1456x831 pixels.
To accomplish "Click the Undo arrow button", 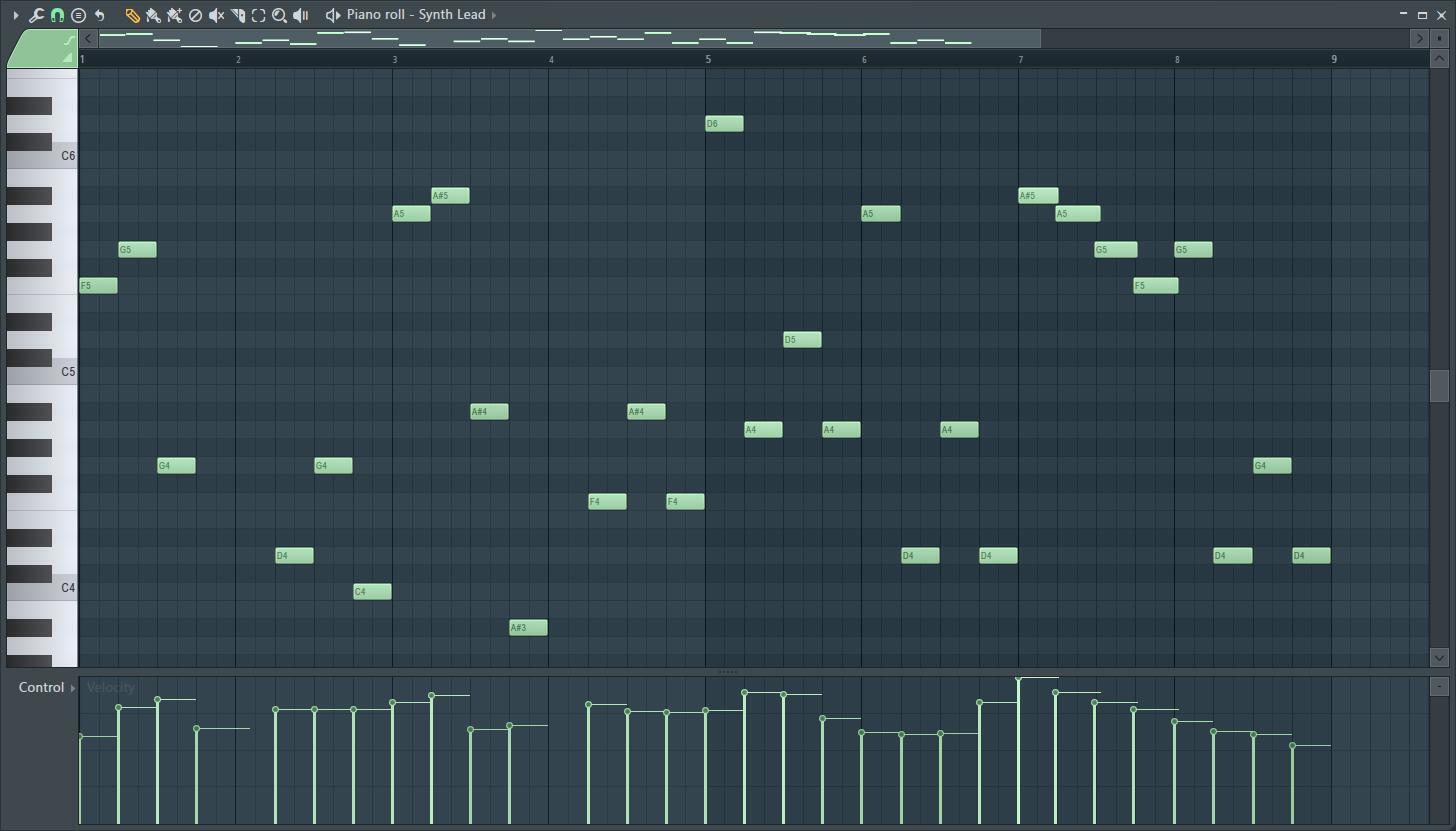I will [100, 14].
